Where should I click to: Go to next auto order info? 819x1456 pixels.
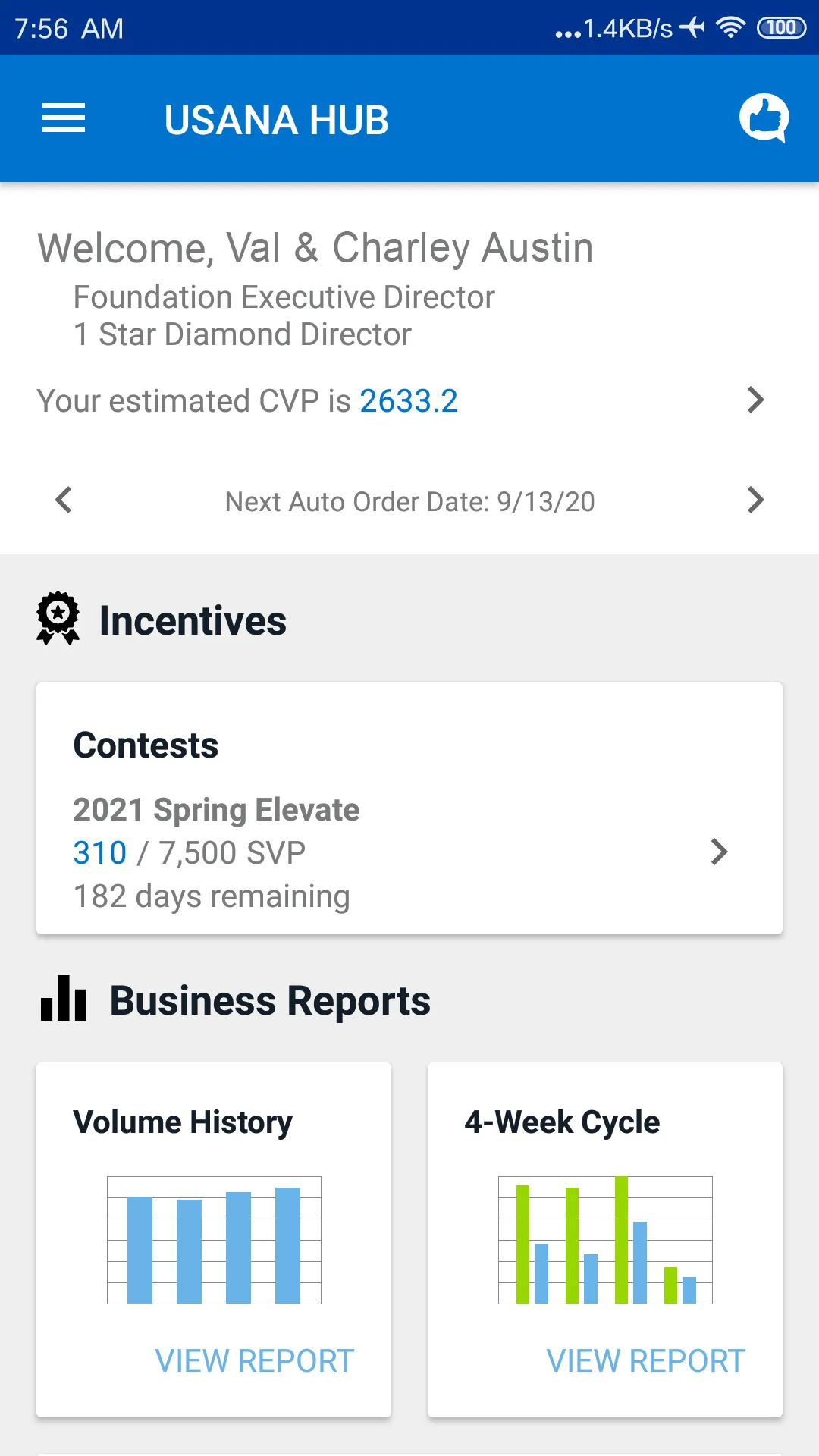755,500
